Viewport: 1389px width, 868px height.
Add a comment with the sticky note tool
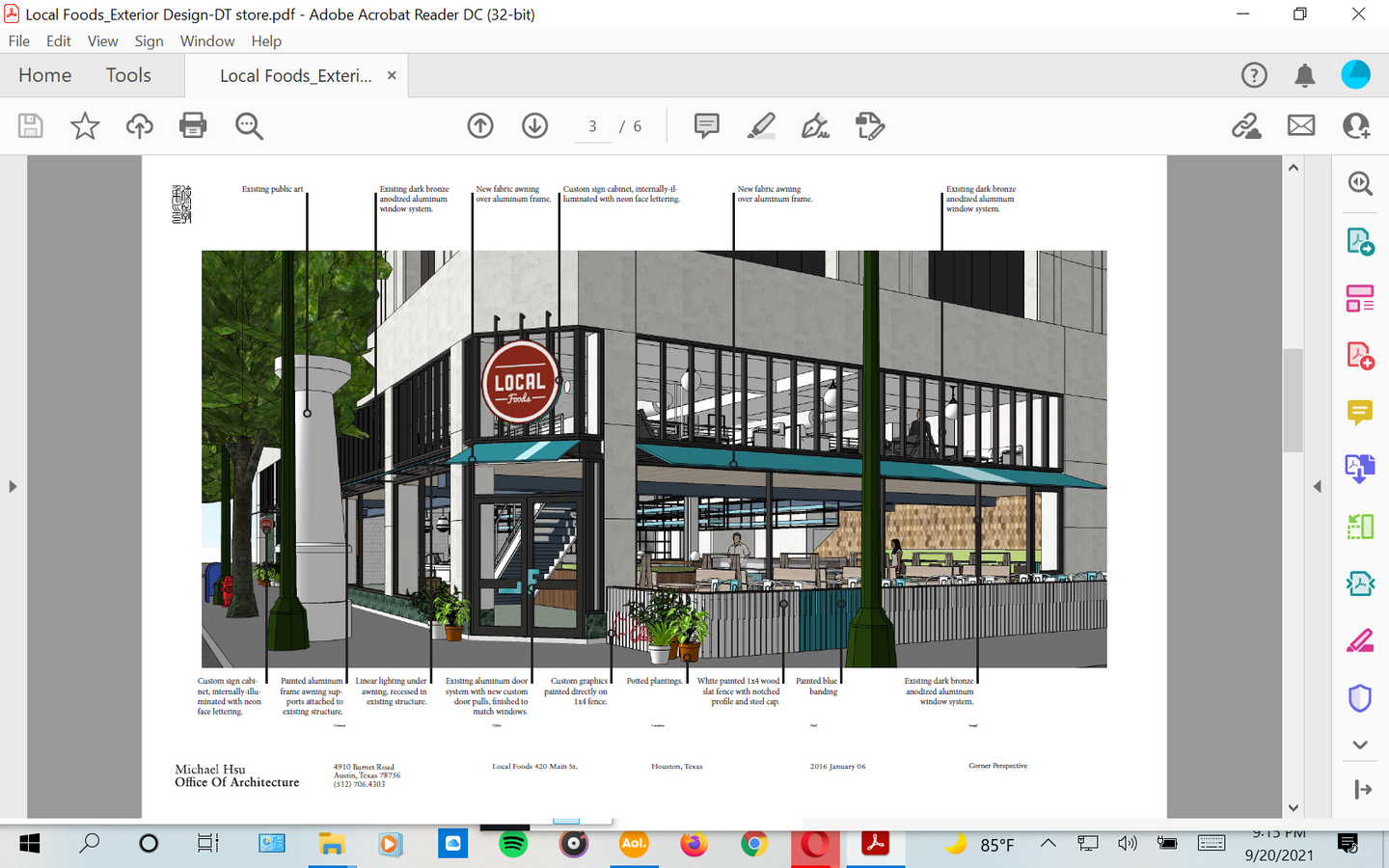pyautogui.click(x=707, y=125)
